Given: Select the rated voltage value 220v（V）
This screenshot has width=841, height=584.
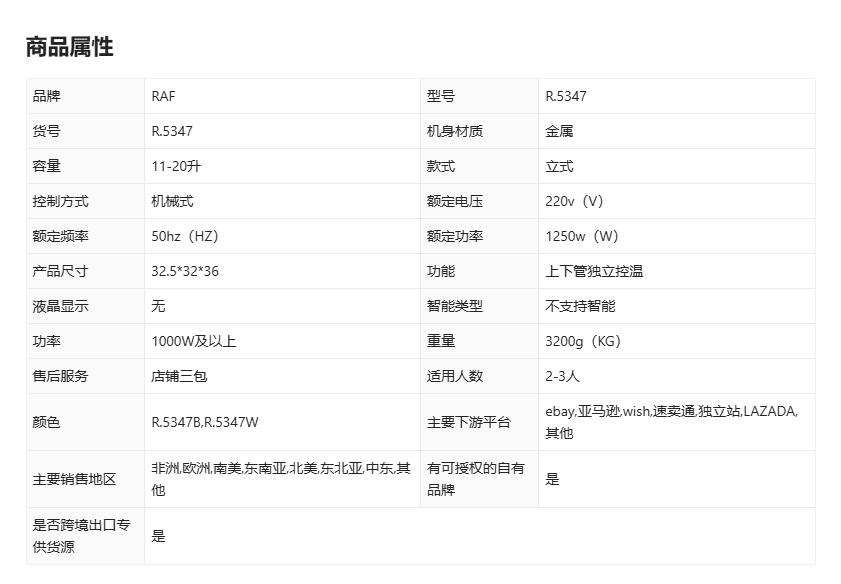Looking at the screenshot, I should pyautogui.click(x=575, y=201).
